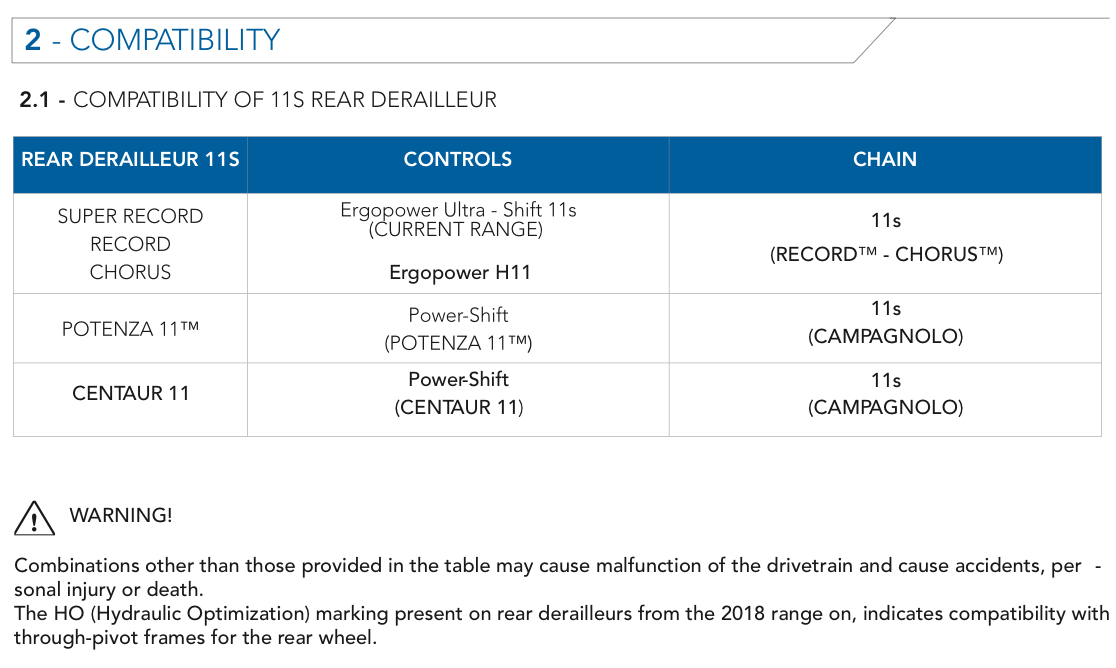The height and width of the screenshot is (668, 1116).
Task: Select the 'REAR DERAILLEUR 11S' column header
Action: tap(130, 159)
